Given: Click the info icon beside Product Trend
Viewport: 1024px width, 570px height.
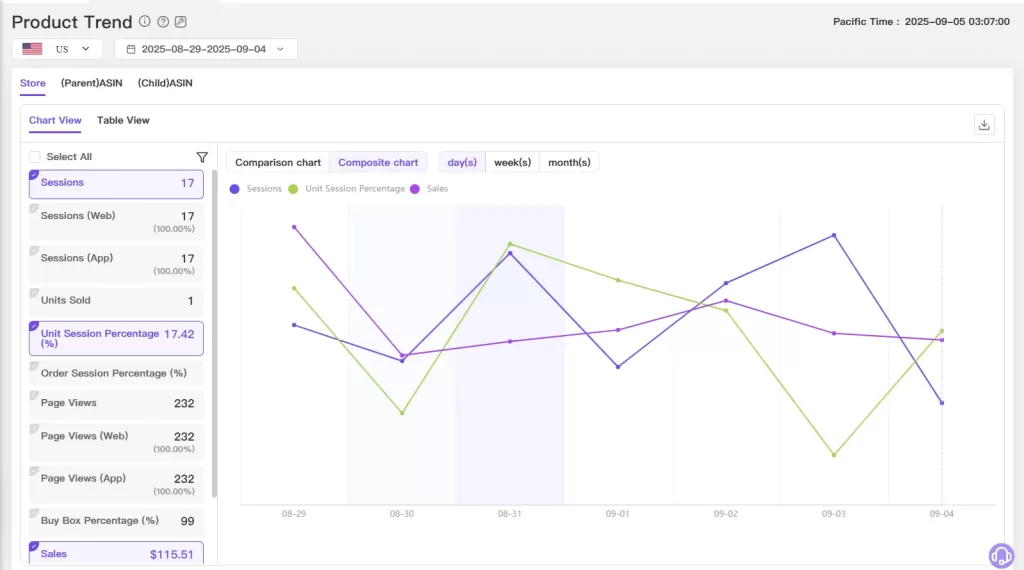Looking at the screenshot, I should click(144, 22).
